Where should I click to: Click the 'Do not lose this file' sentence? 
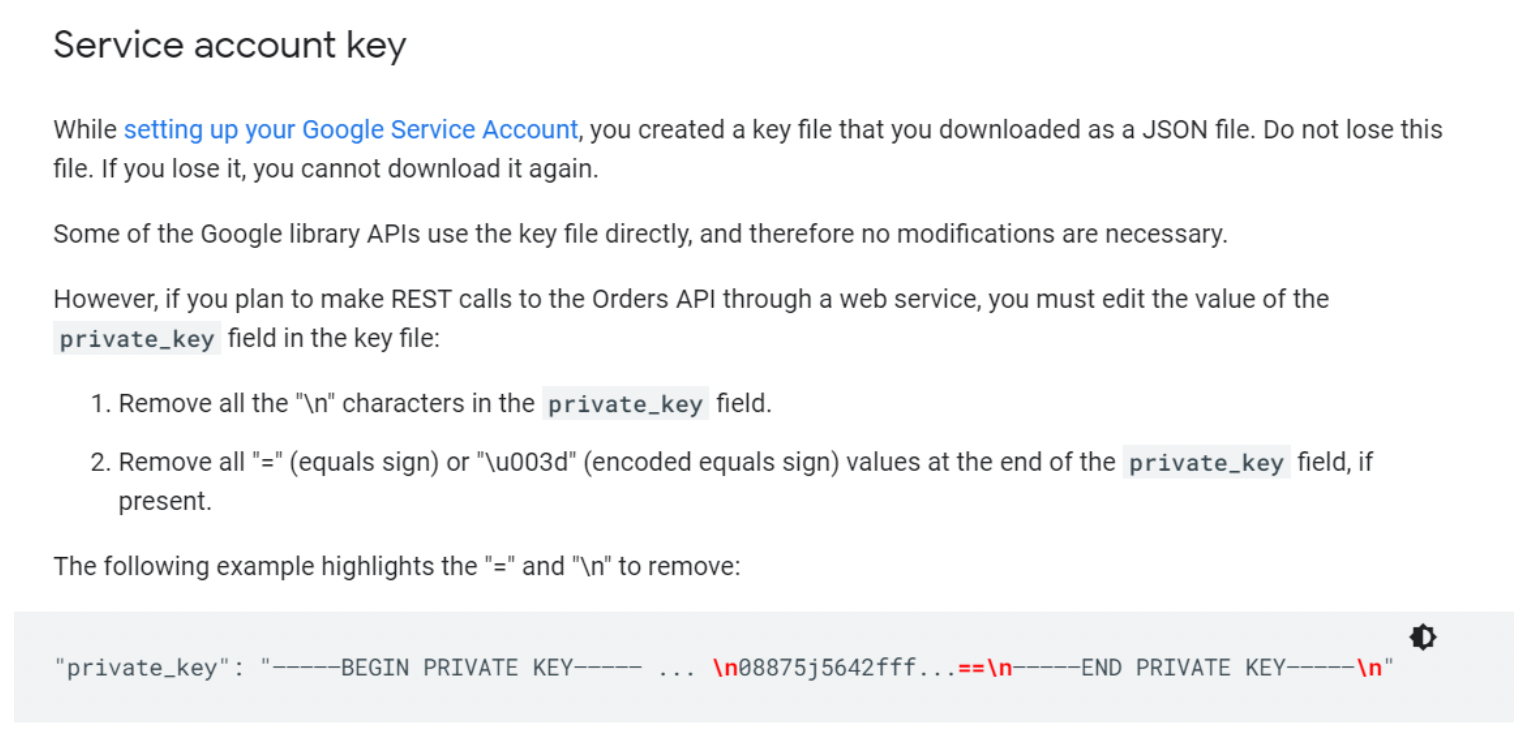[748, 148]
